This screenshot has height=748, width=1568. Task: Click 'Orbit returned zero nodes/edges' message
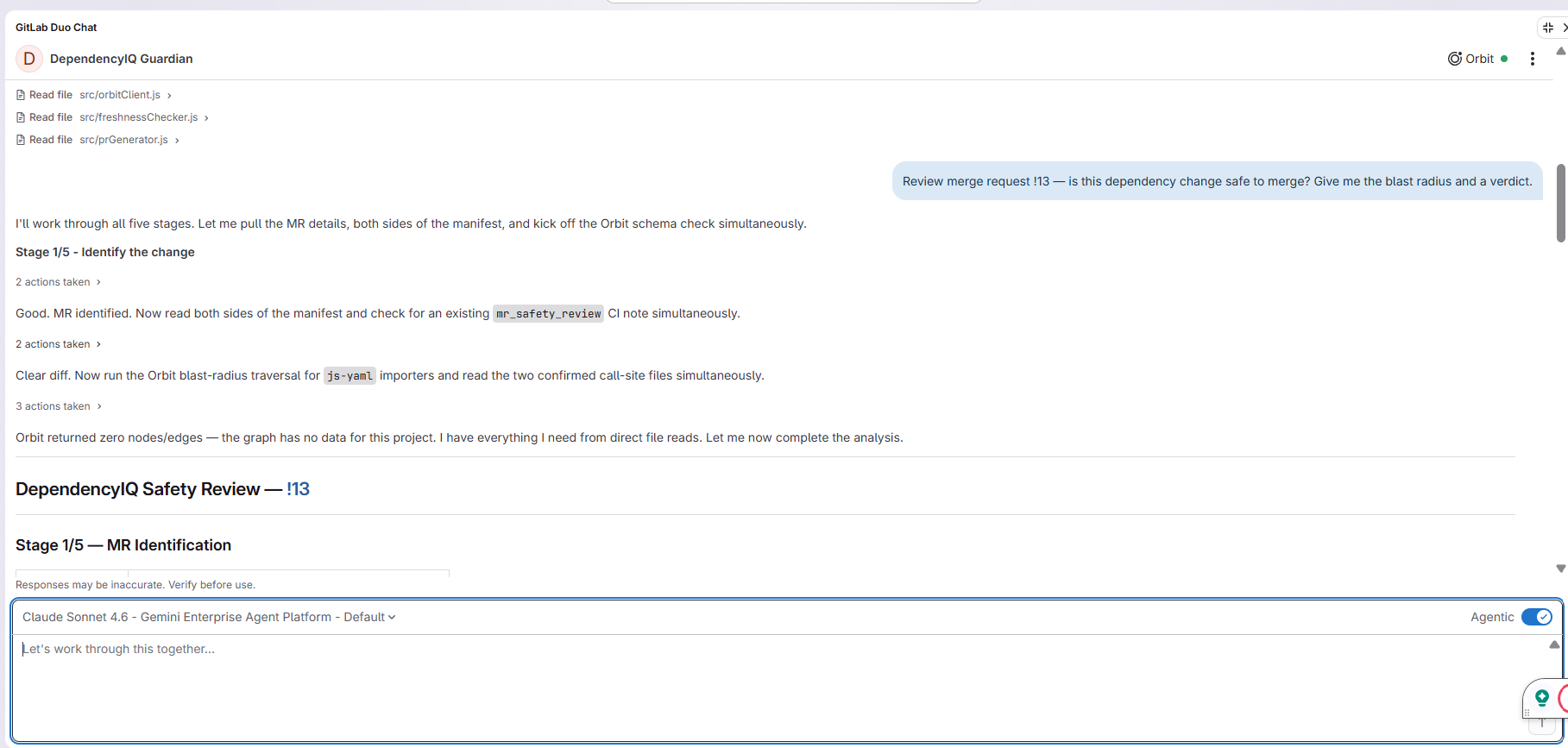(x=459, y=437)
